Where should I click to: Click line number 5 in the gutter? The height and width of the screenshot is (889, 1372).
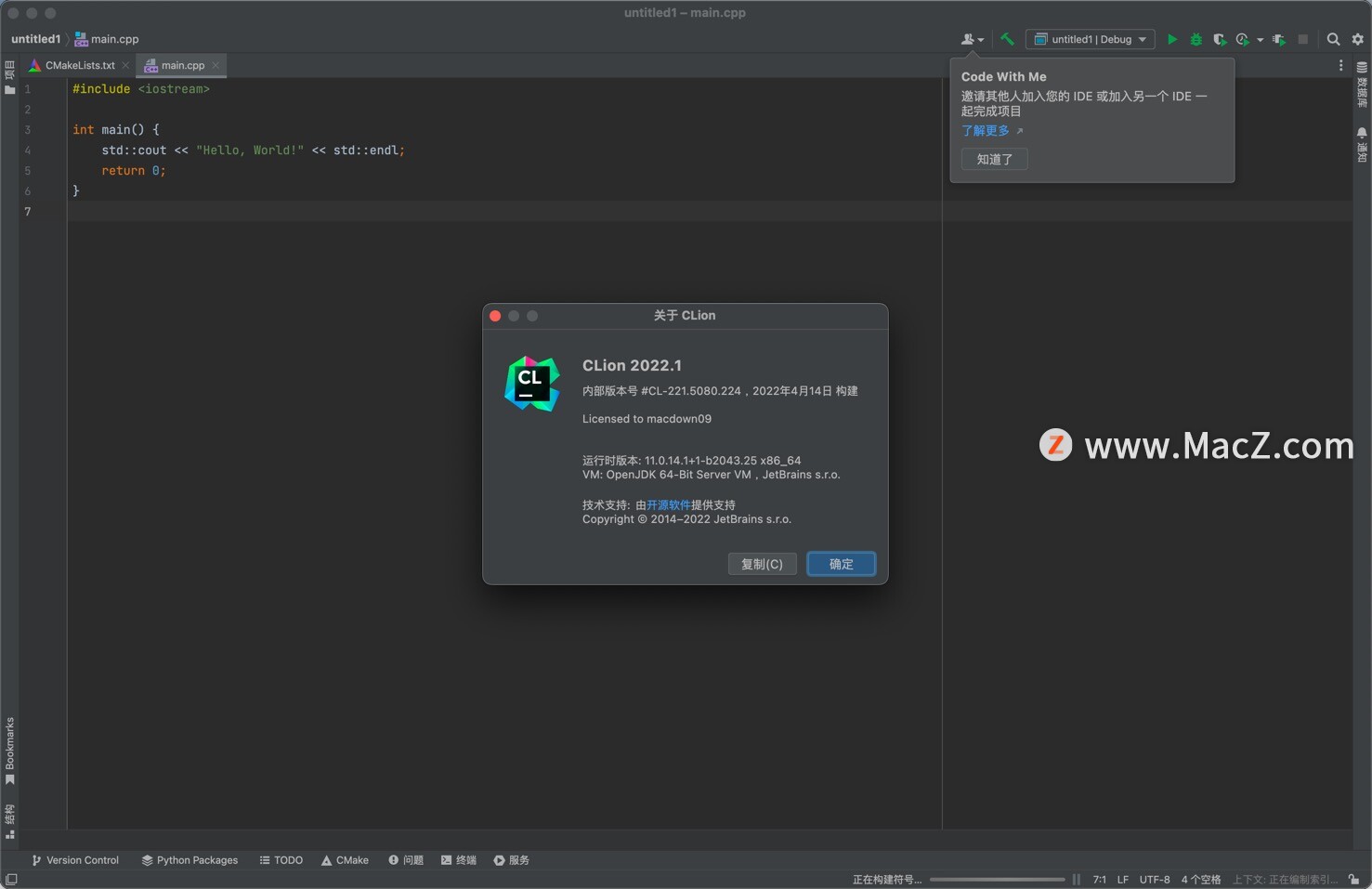[x=27, y=171]
